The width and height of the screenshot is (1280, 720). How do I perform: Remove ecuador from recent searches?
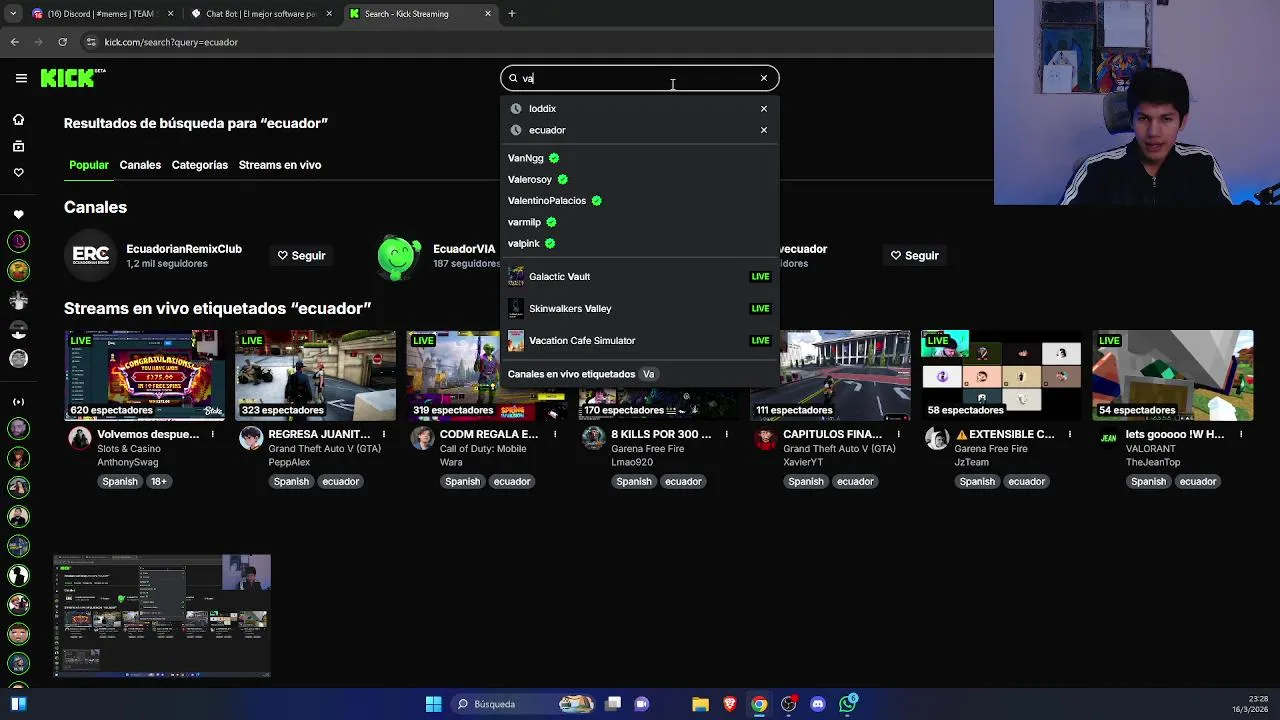point(763,130)
